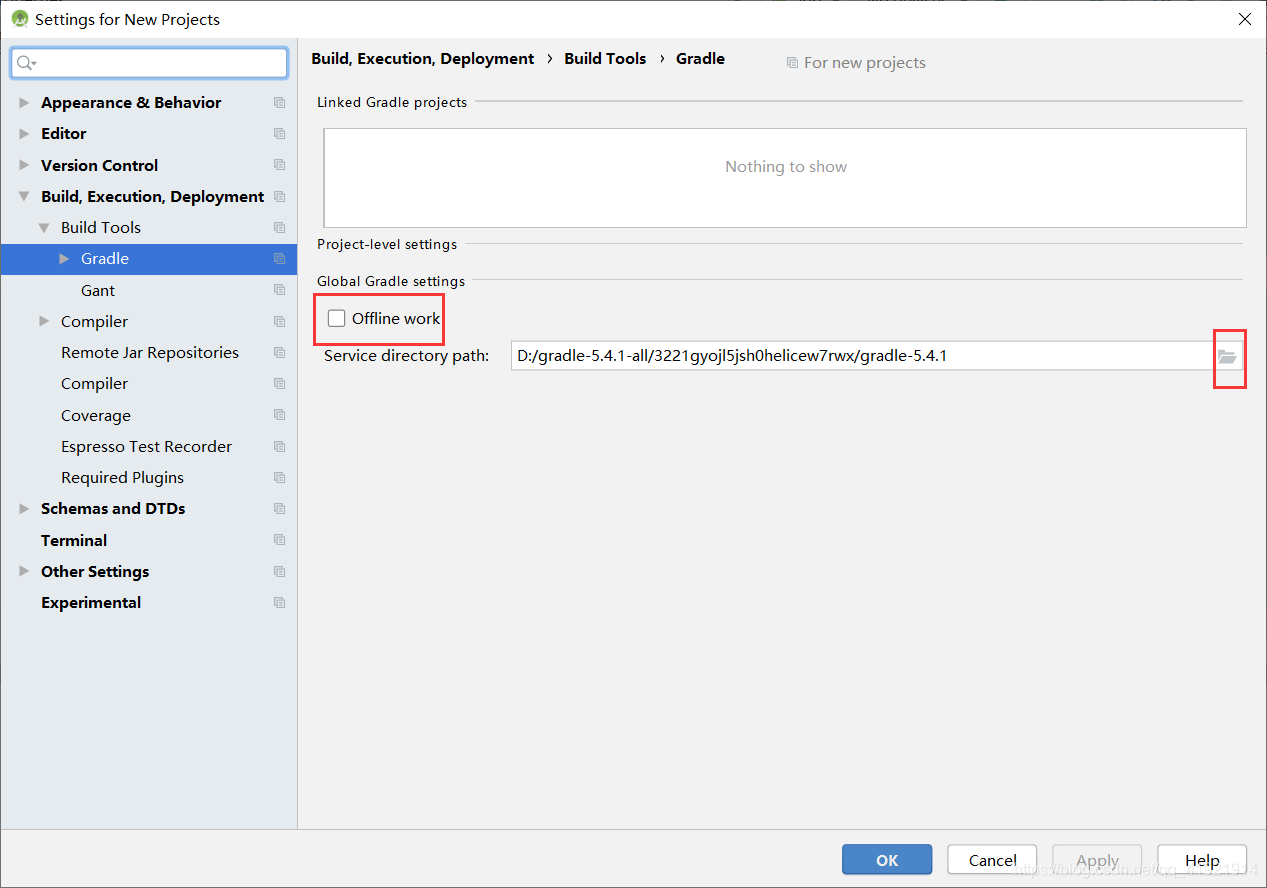Image resolution: width=1267 pixels, height=888 pixels.
Task: Dismiss dialog with Cancel button
Action: (993, 860)
